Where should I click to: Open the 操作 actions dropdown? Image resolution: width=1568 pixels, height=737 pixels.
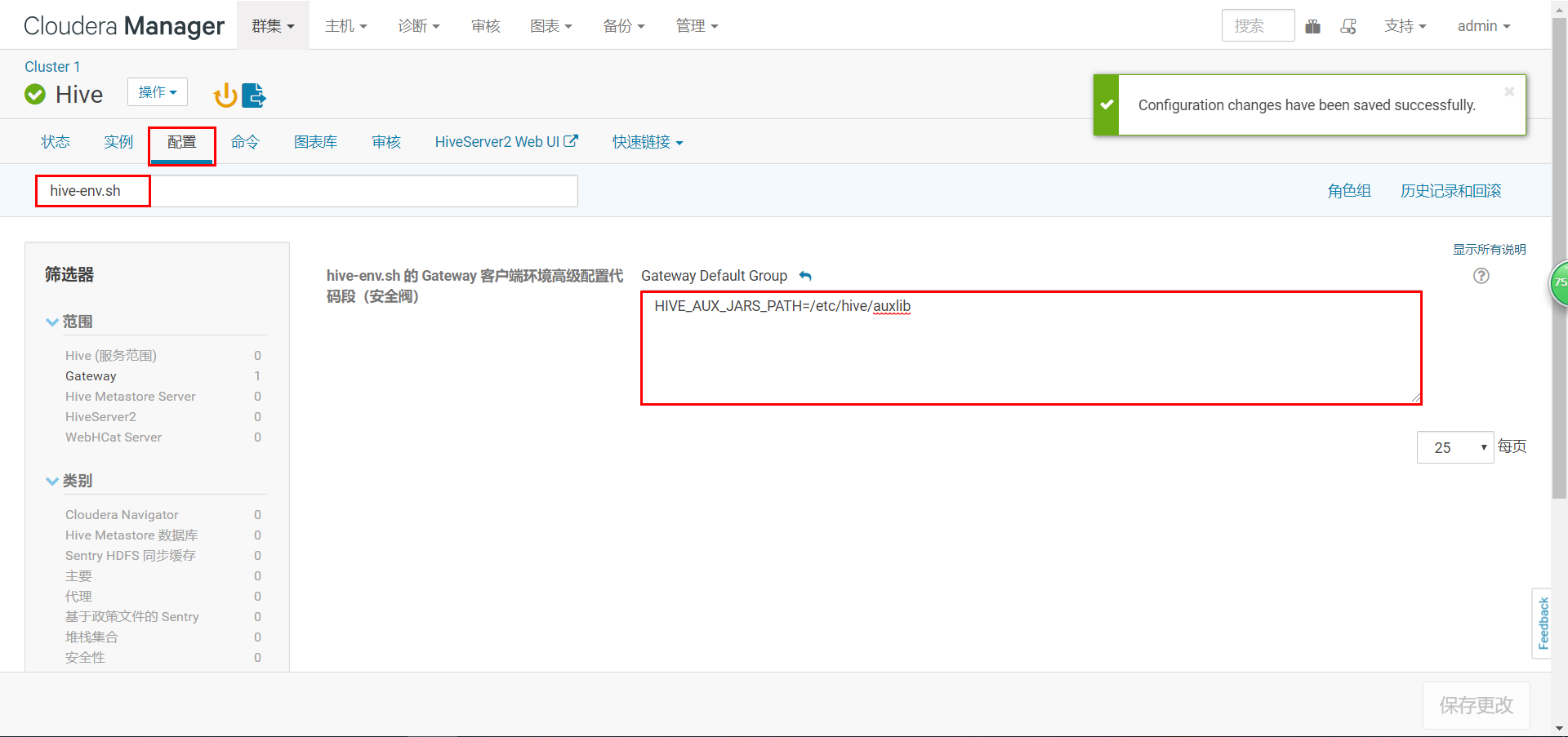click(x=157, y=92)
